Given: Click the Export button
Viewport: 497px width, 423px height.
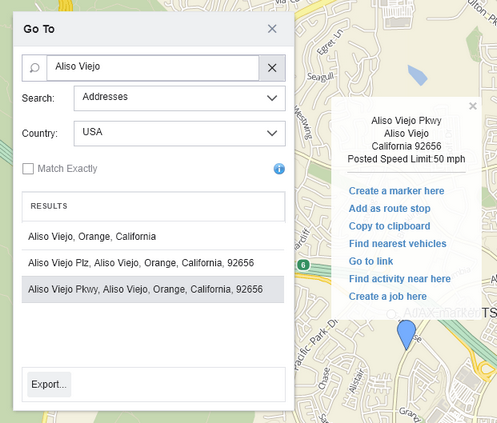Looking at the screenshot, I should (x=49, y=384).
